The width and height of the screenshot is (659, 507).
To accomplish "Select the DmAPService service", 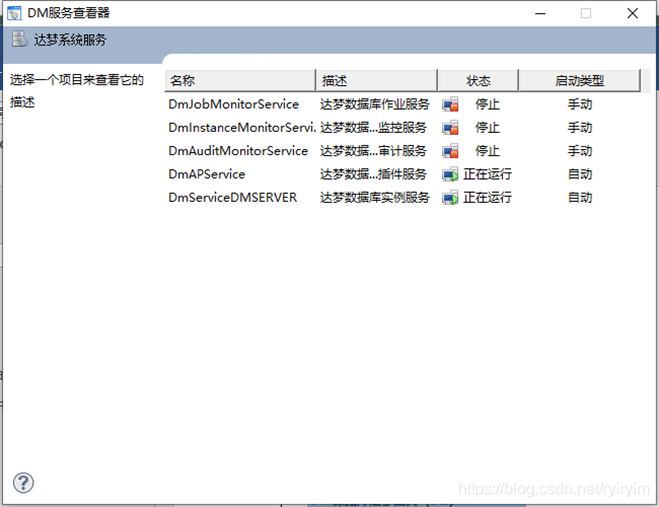I will [206, 174].
